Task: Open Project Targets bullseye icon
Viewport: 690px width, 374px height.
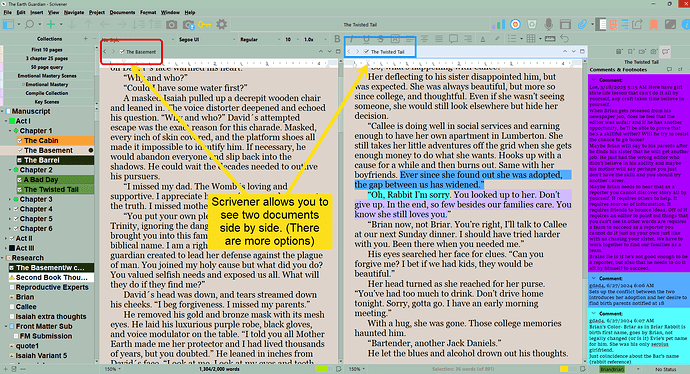Action: 515,25
